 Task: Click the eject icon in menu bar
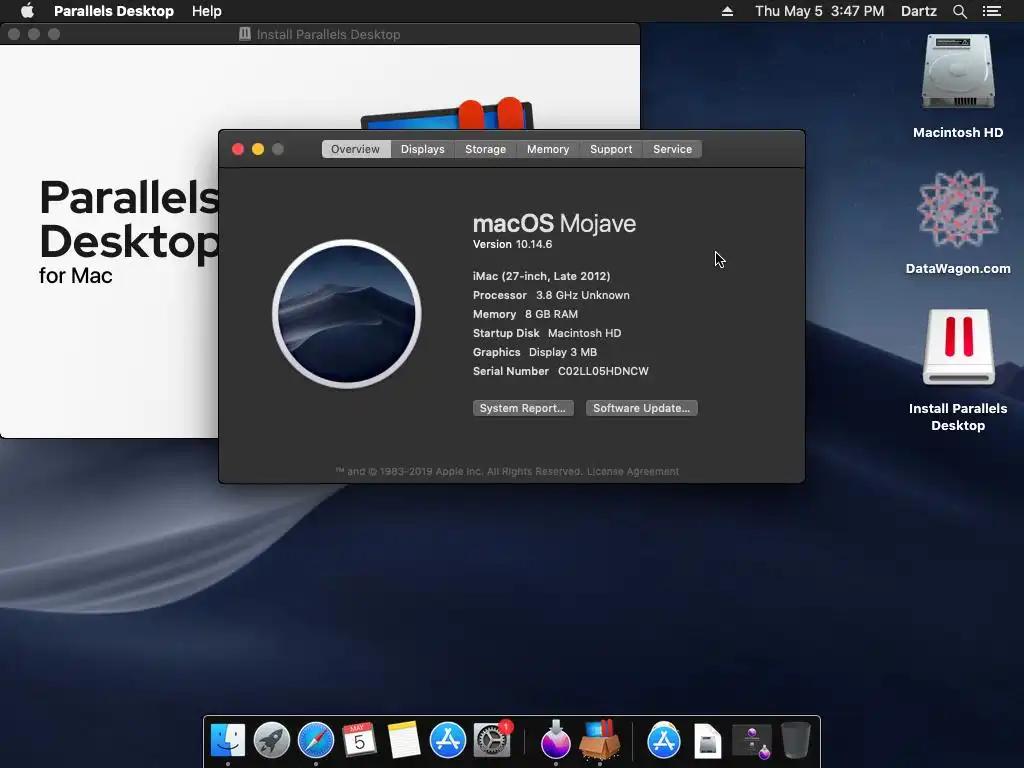click(x=727, y=11)
